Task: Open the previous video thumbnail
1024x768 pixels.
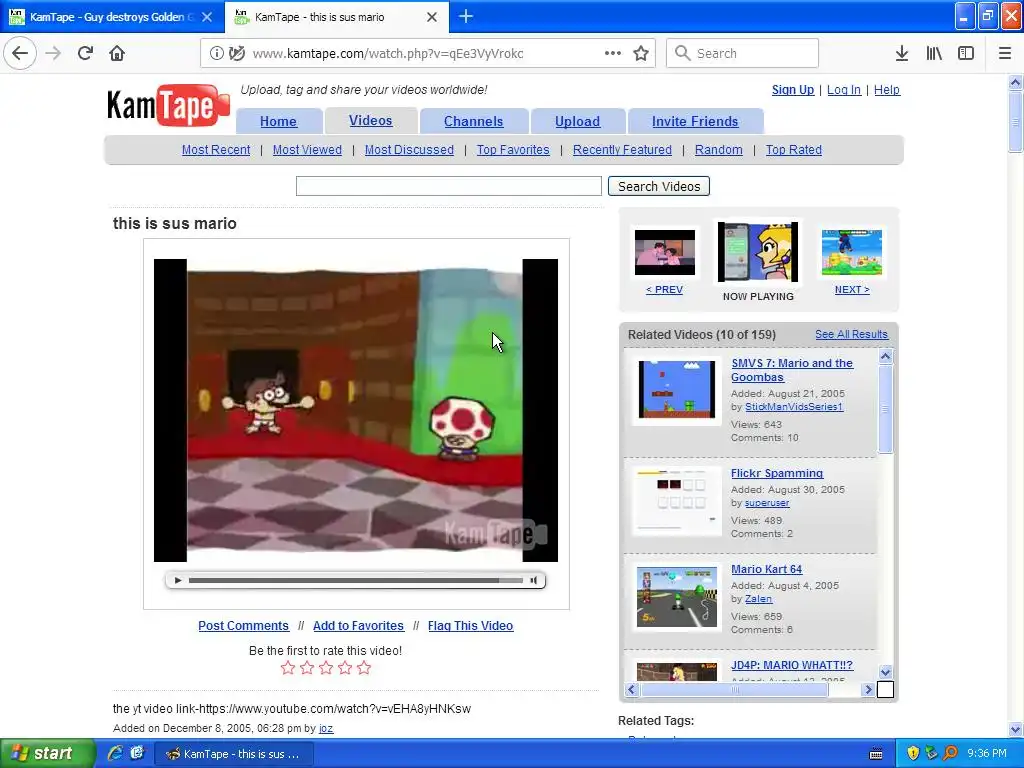Action: [665, 252]
